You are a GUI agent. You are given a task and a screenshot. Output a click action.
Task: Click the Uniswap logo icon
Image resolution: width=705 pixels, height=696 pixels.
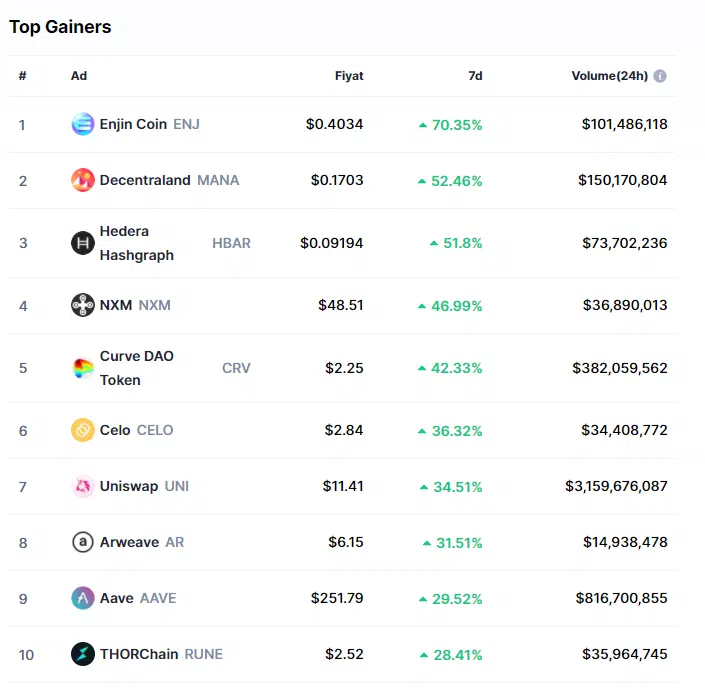83,487
